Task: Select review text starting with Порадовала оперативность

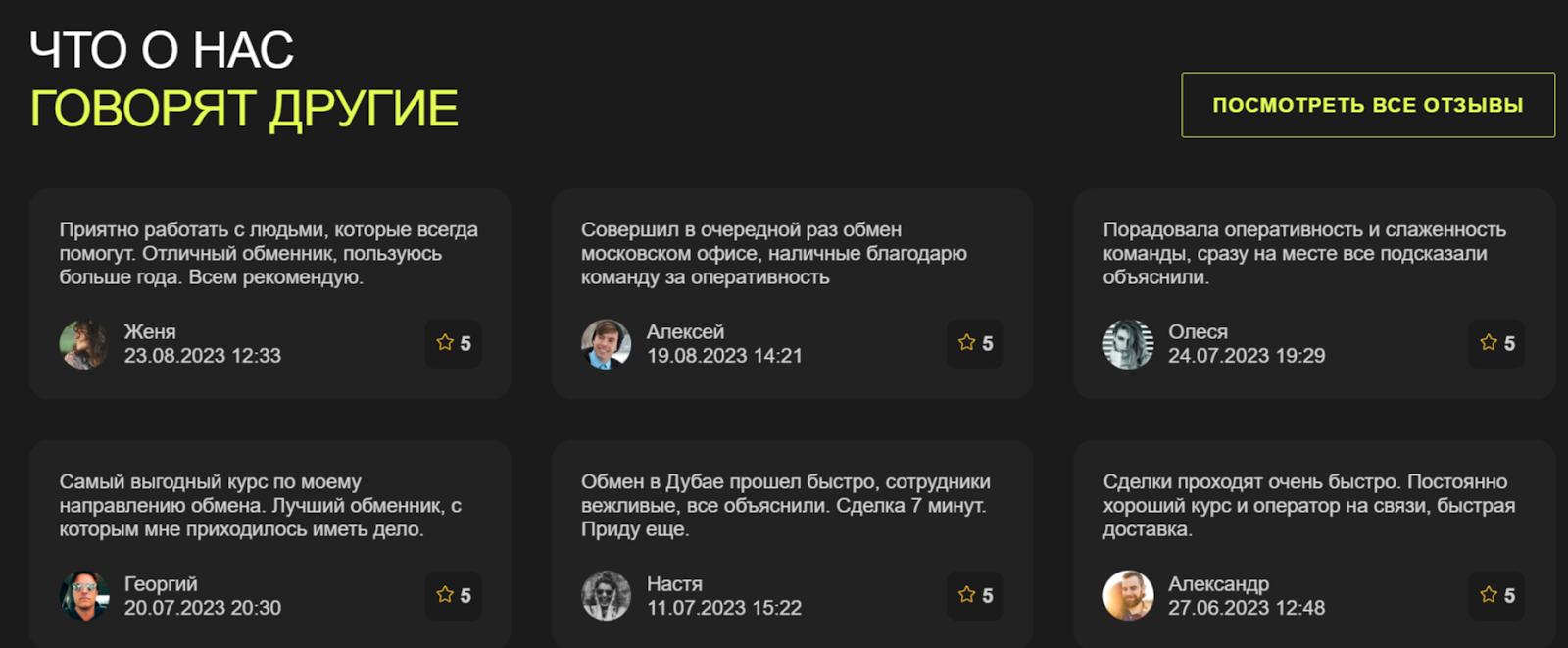Action: (1303, 253)
